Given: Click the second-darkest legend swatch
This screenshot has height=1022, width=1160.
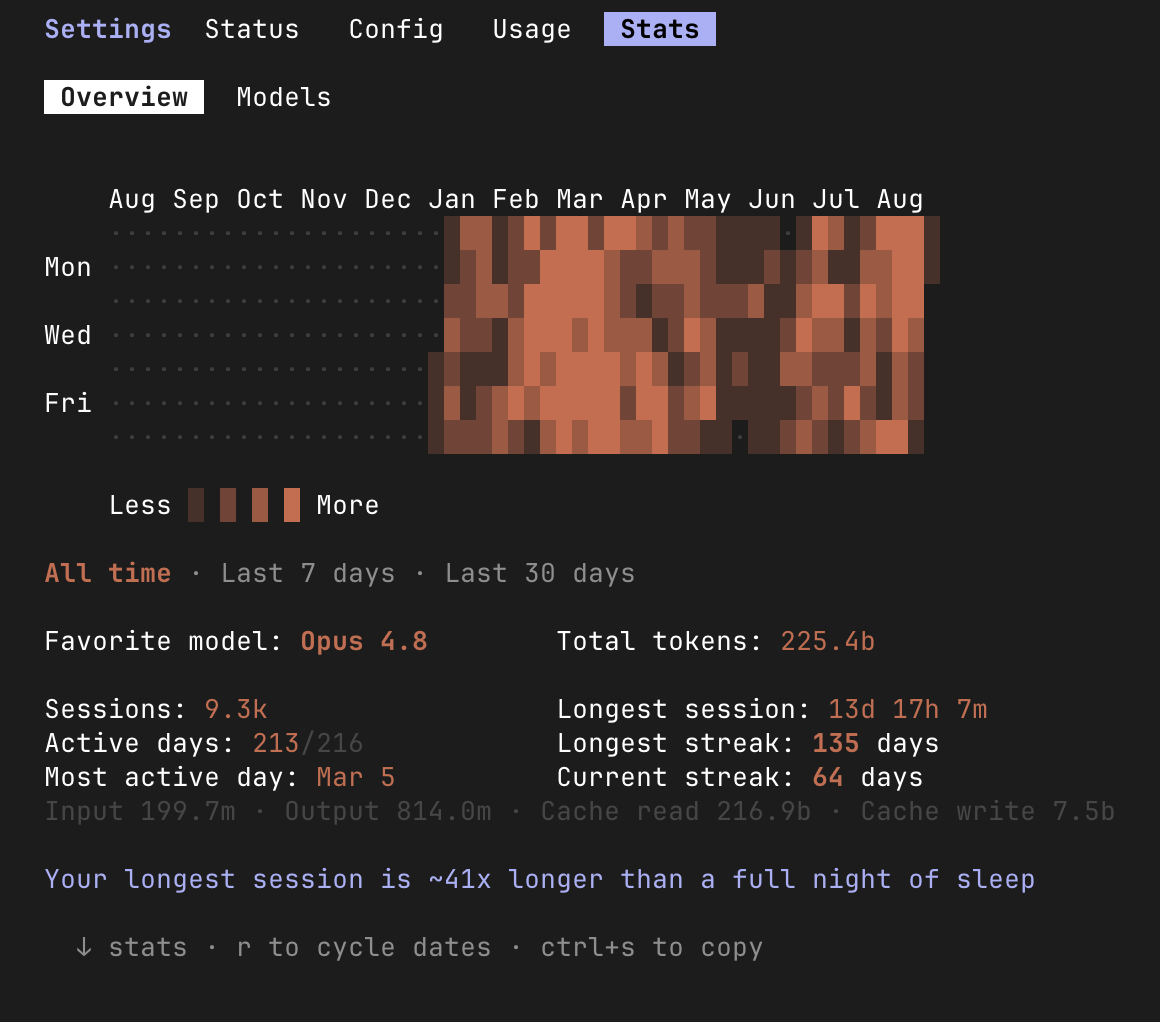Looking at the screenshot, I should [x=228, y=505].
